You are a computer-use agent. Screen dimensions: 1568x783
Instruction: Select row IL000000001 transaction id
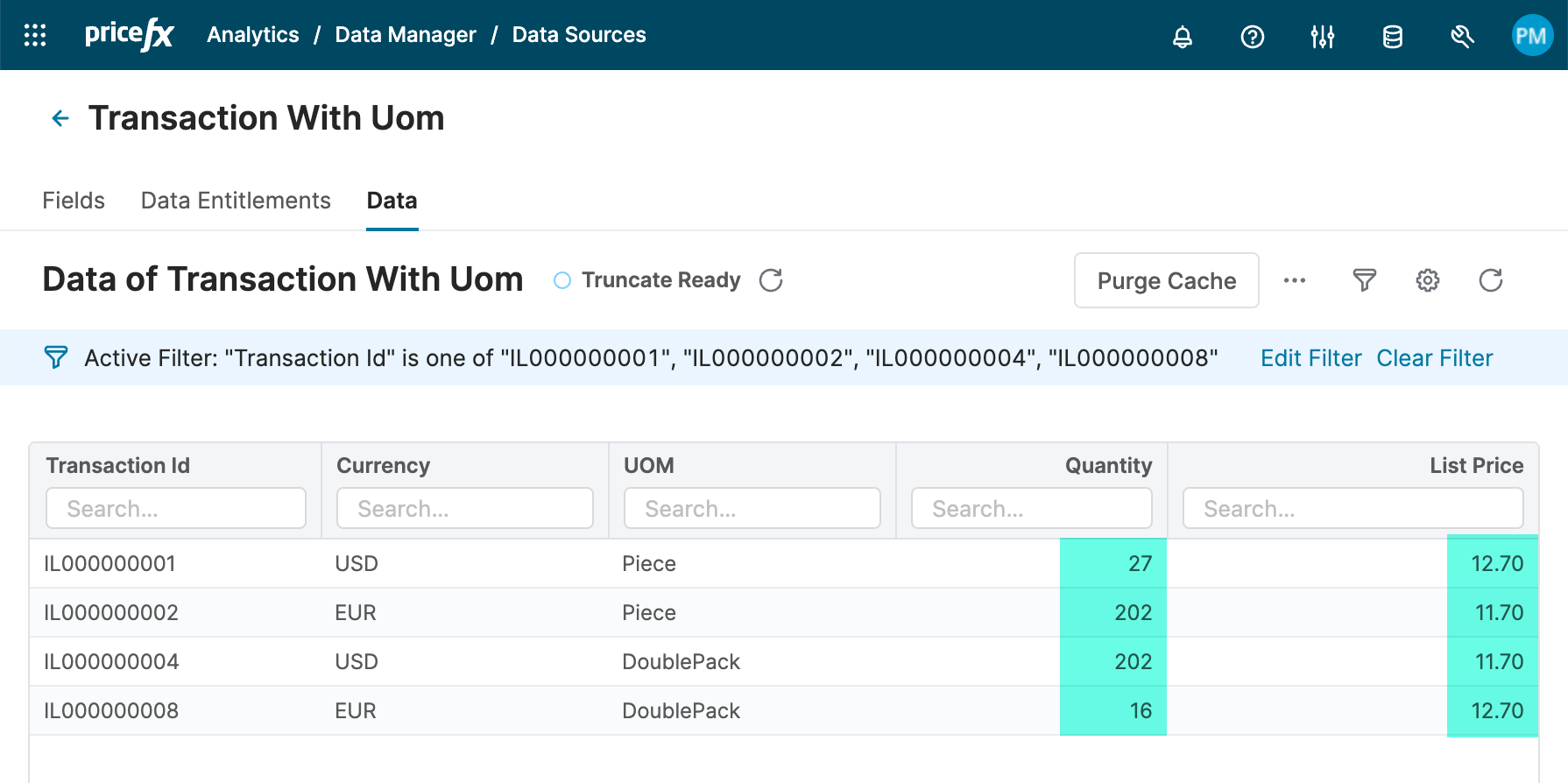click(x=110, y=563)
